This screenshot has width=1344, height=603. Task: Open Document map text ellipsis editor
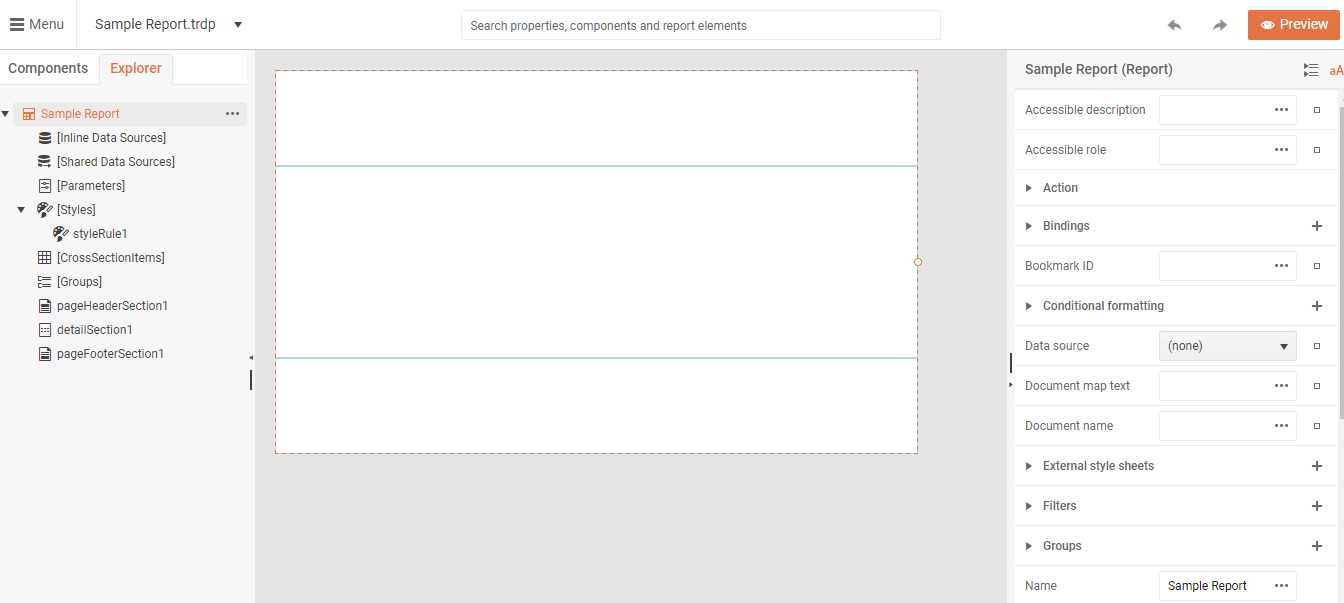coord(1281,386)
